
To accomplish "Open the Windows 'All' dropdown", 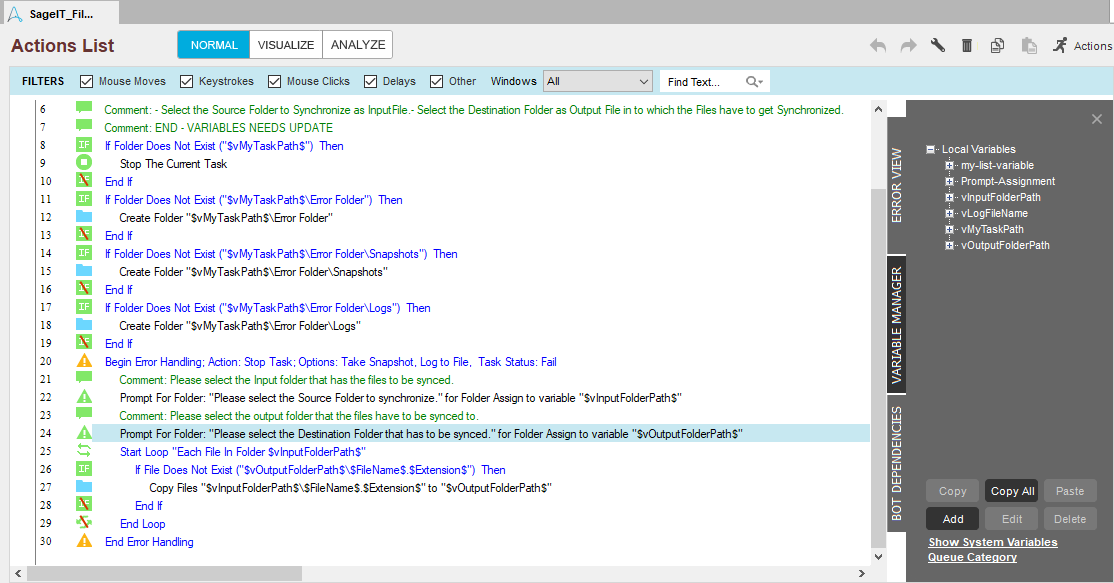I will [x=597, y=81].
